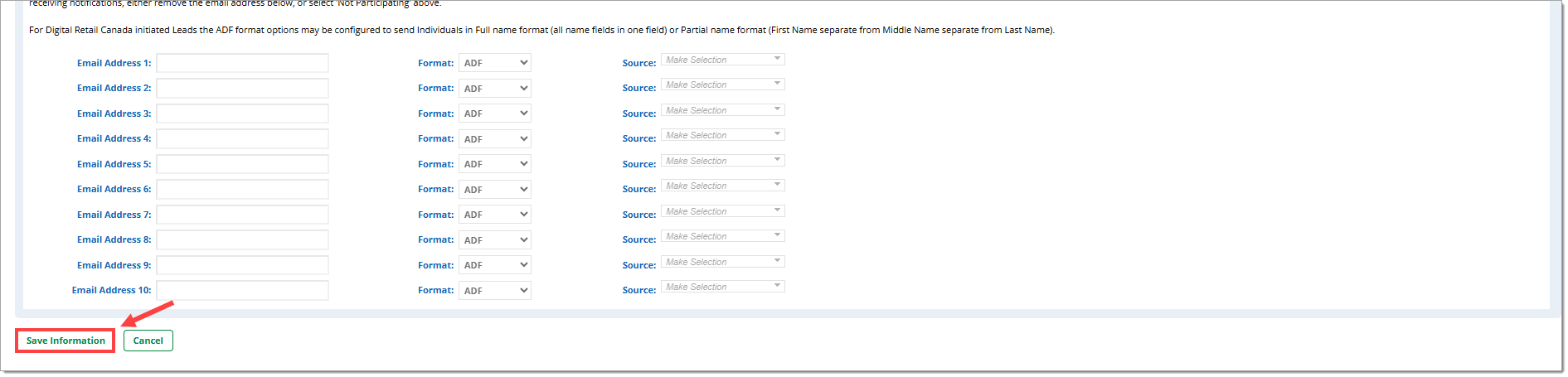The width and height of the screenshot is (1568, 377).
Task: Click into Email Address 10 field
Action: (242, 290)
